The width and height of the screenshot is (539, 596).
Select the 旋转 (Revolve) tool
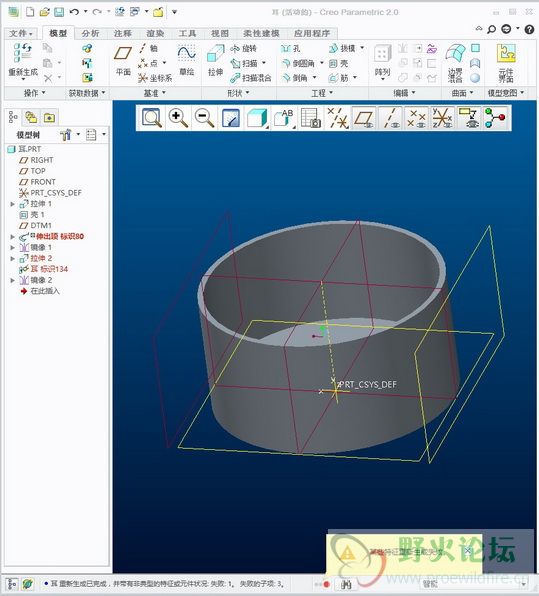pos(243,48)
